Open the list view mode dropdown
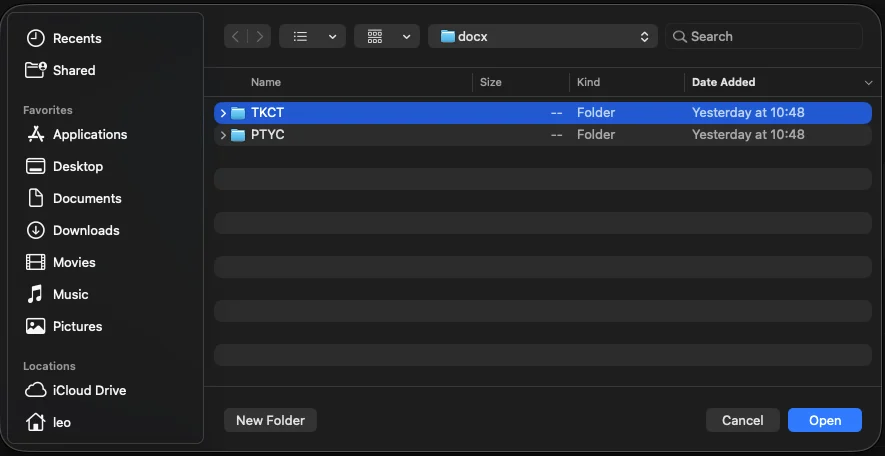Image resolution: width=885 pixels, height=456 pixels. [313, 37]
